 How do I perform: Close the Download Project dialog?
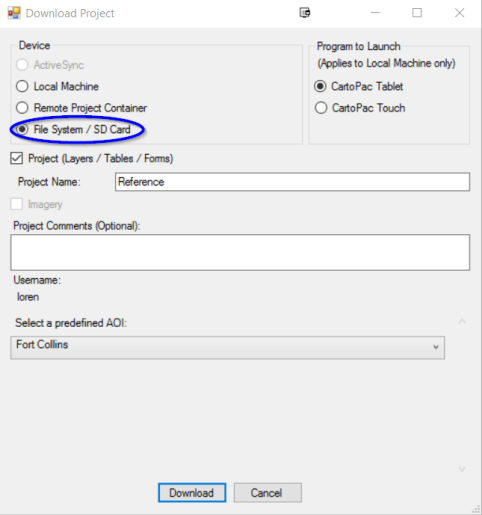pos(460,13)
